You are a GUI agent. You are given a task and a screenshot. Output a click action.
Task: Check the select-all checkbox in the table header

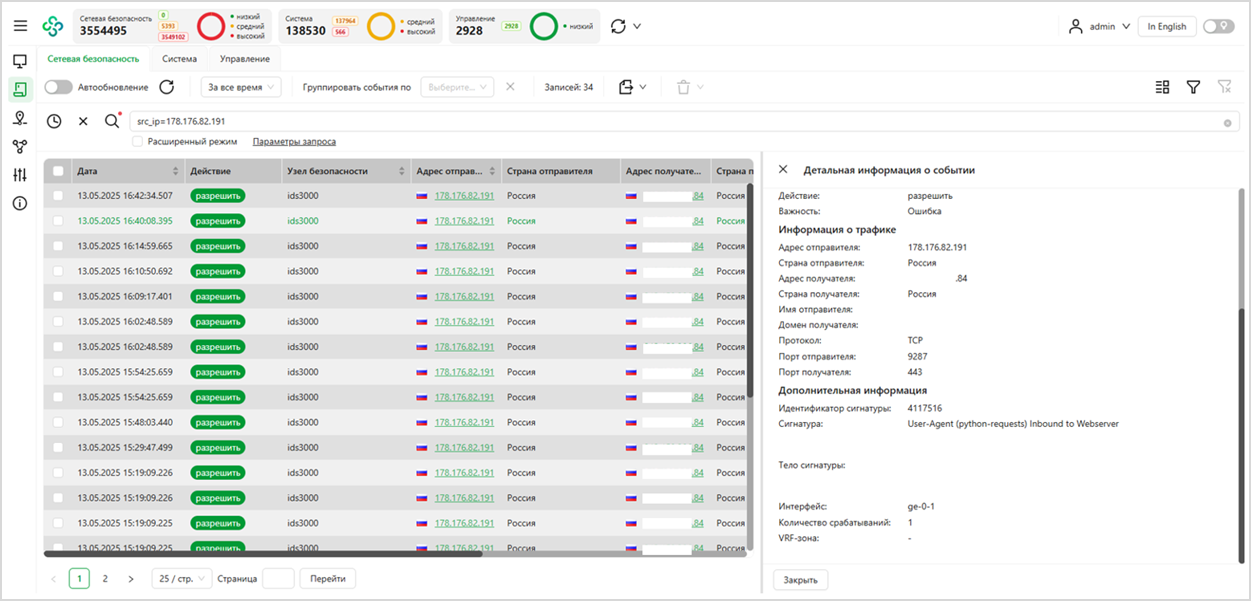58,171
